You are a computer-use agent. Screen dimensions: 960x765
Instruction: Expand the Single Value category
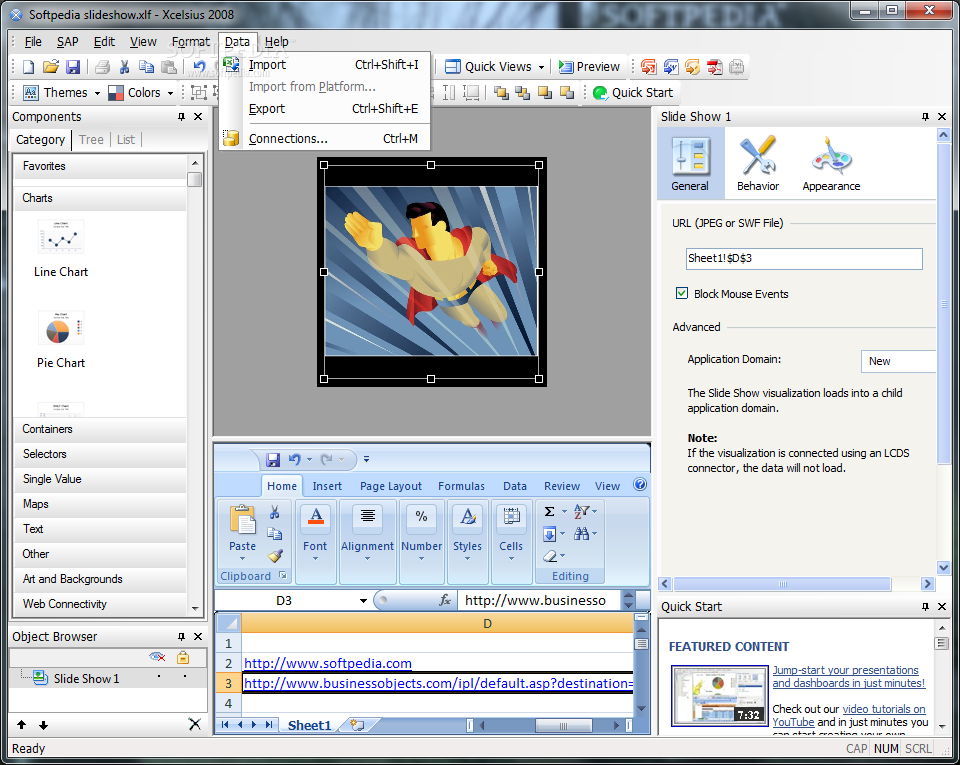point(100,479)
